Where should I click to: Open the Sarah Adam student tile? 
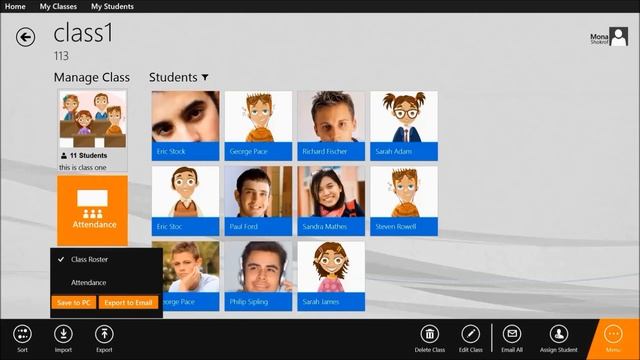[404, 126]
